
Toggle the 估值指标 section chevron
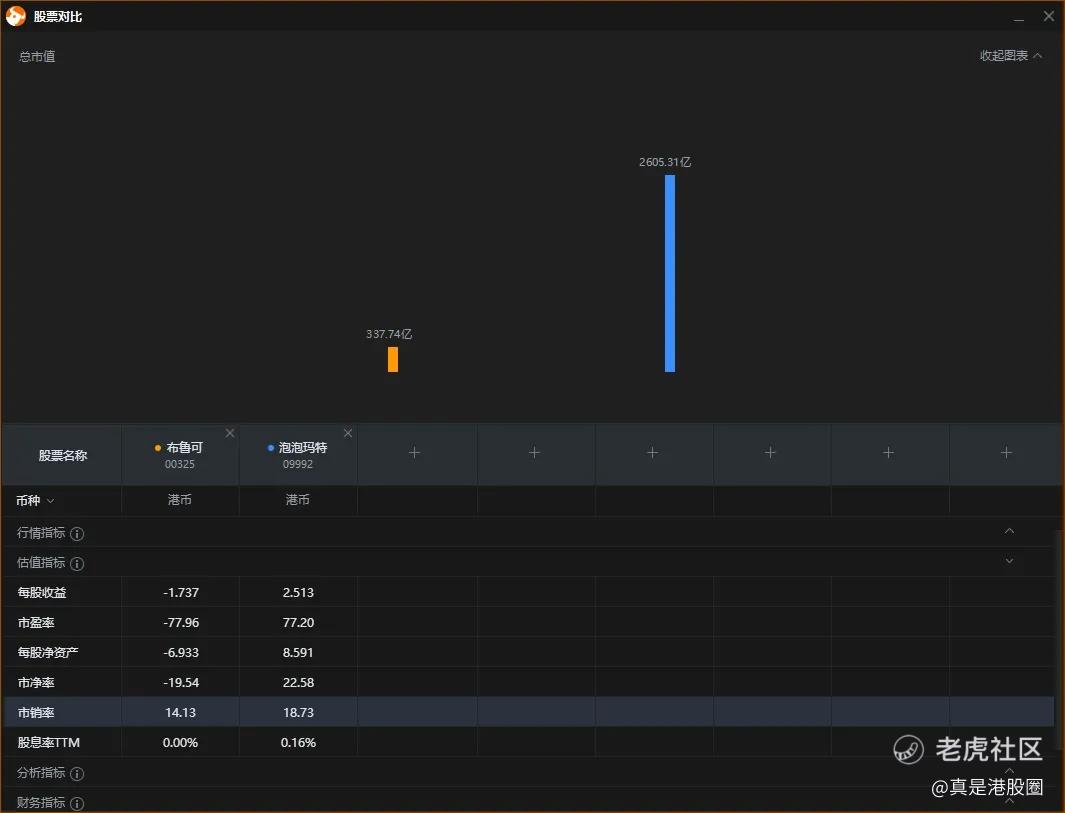coord(1009,561)
